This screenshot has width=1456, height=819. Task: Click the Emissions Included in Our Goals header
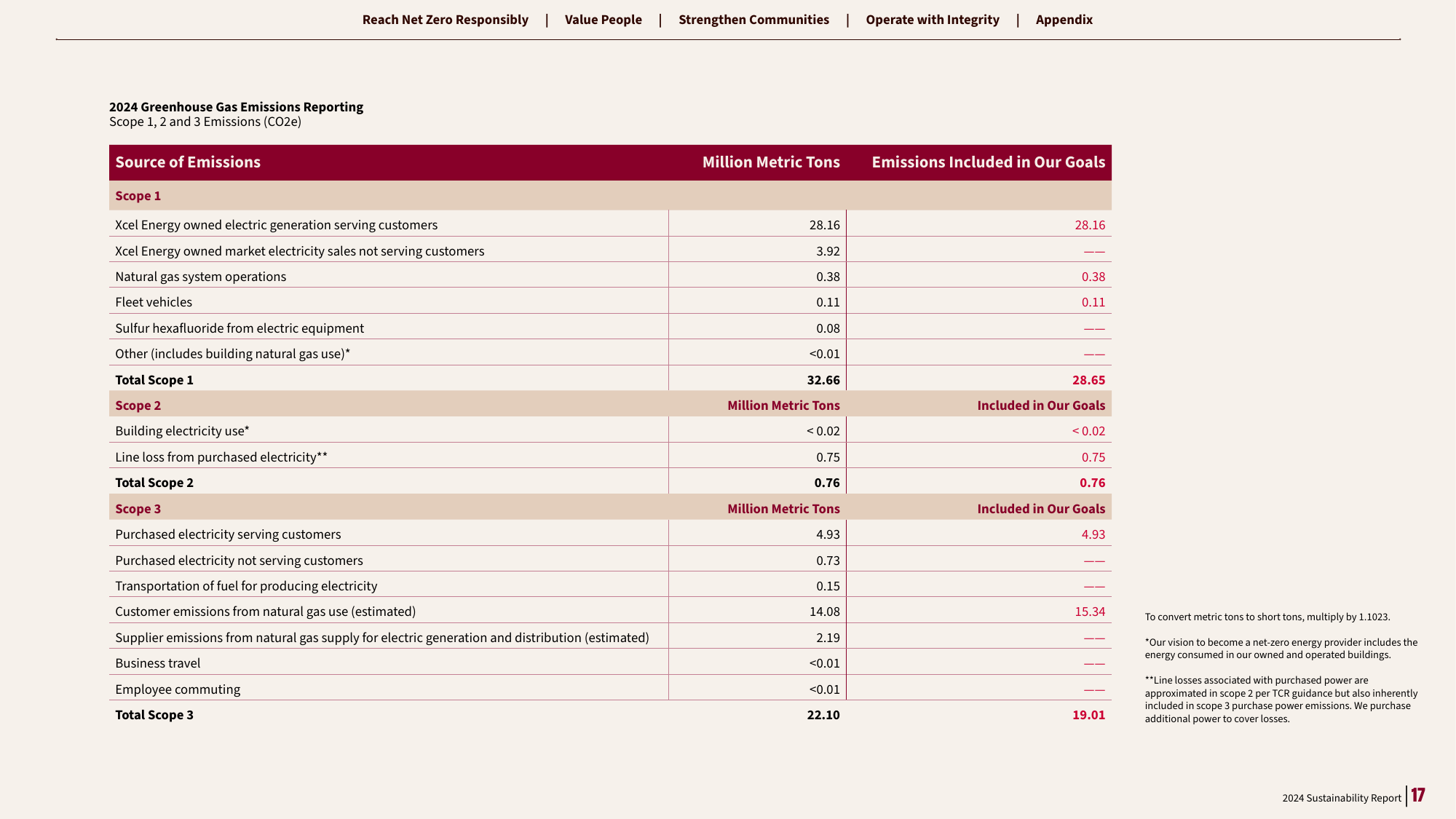point(988,162)
